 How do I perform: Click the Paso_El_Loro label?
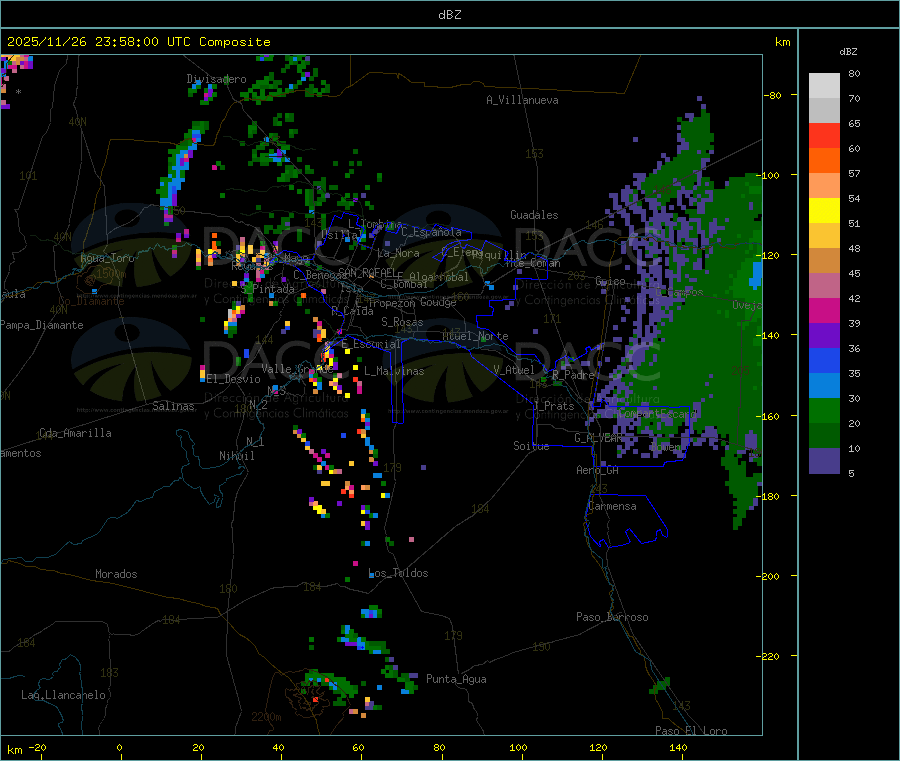click(x=691, y=730)
